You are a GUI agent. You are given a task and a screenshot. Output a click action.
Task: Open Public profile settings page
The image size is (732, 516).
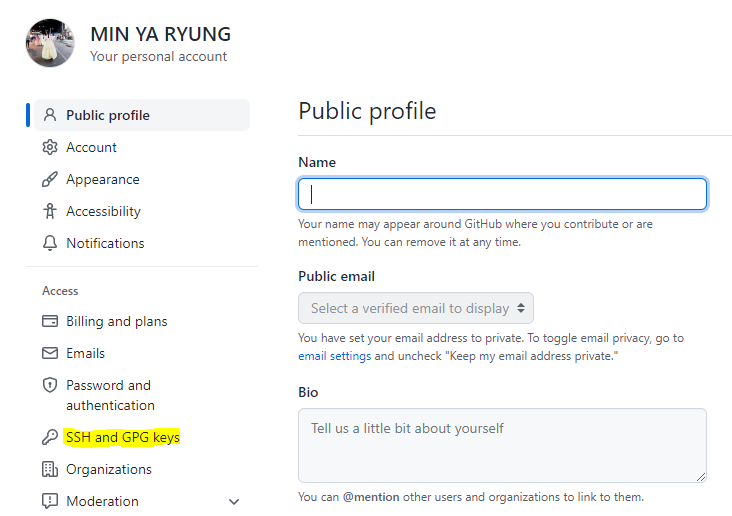(142, 115)
